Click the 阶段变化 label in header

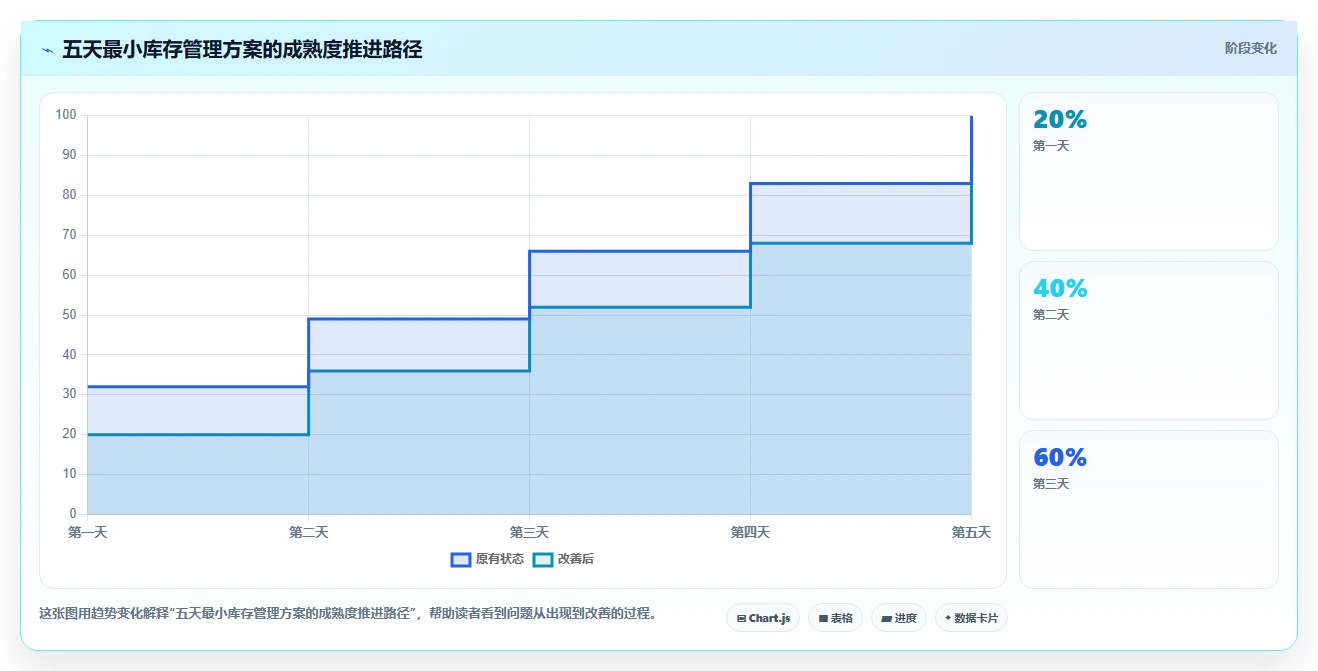click(x=1250, y=48)
